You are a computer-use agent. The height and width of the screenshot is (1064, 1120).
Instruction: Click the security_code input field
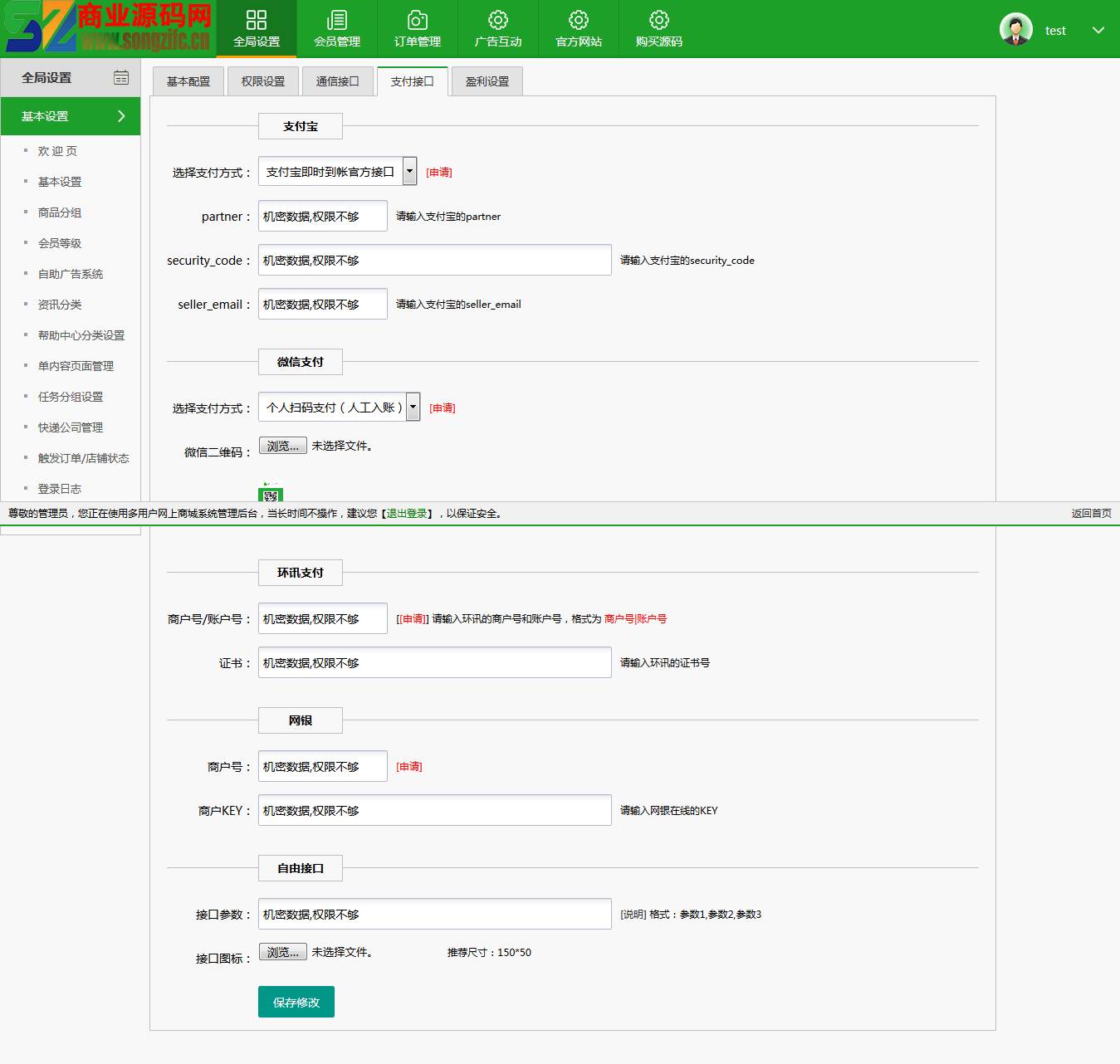click(434, 261)
